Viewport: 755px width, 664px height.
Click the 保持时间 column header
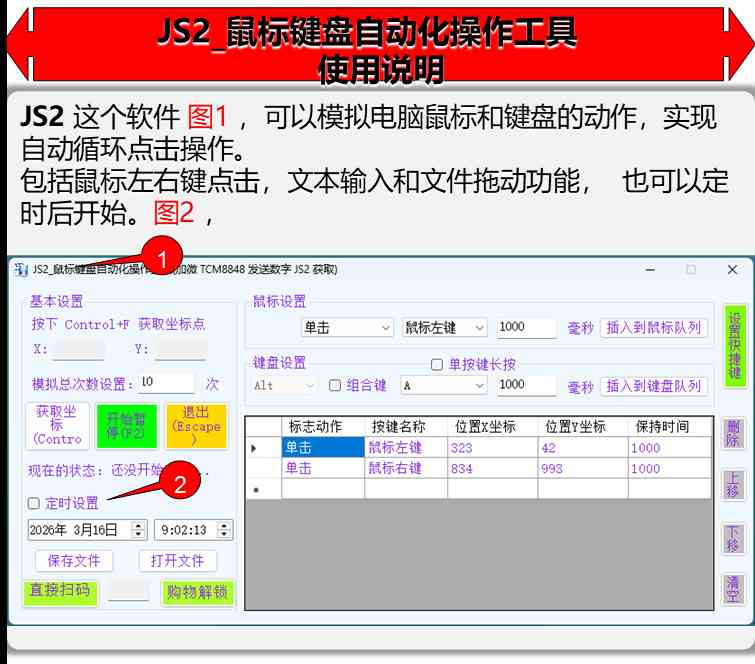[670, 427]
